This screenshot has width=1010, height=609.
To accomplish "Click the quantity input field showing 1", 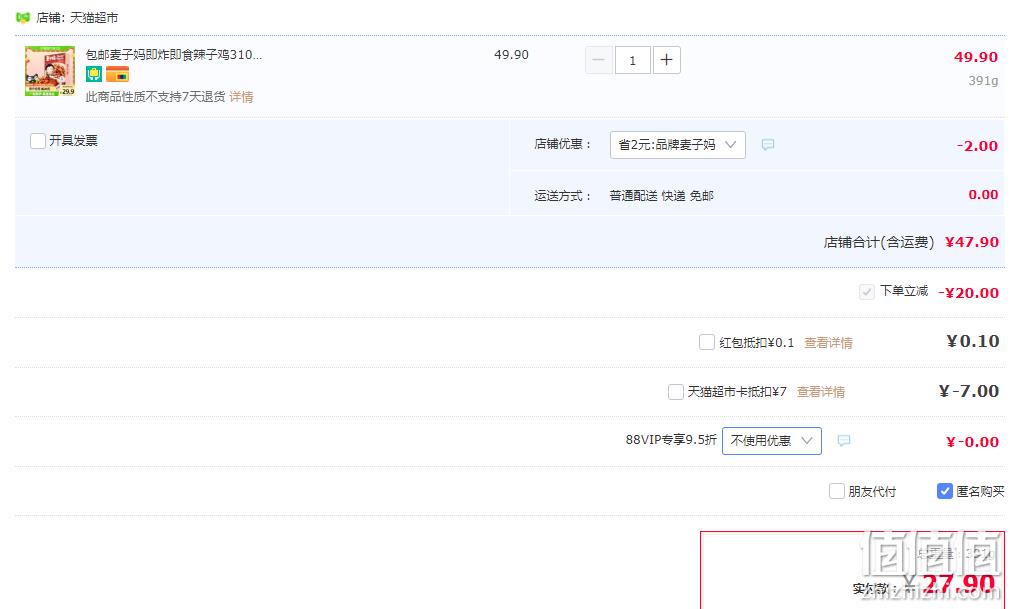I will [633, 60].
